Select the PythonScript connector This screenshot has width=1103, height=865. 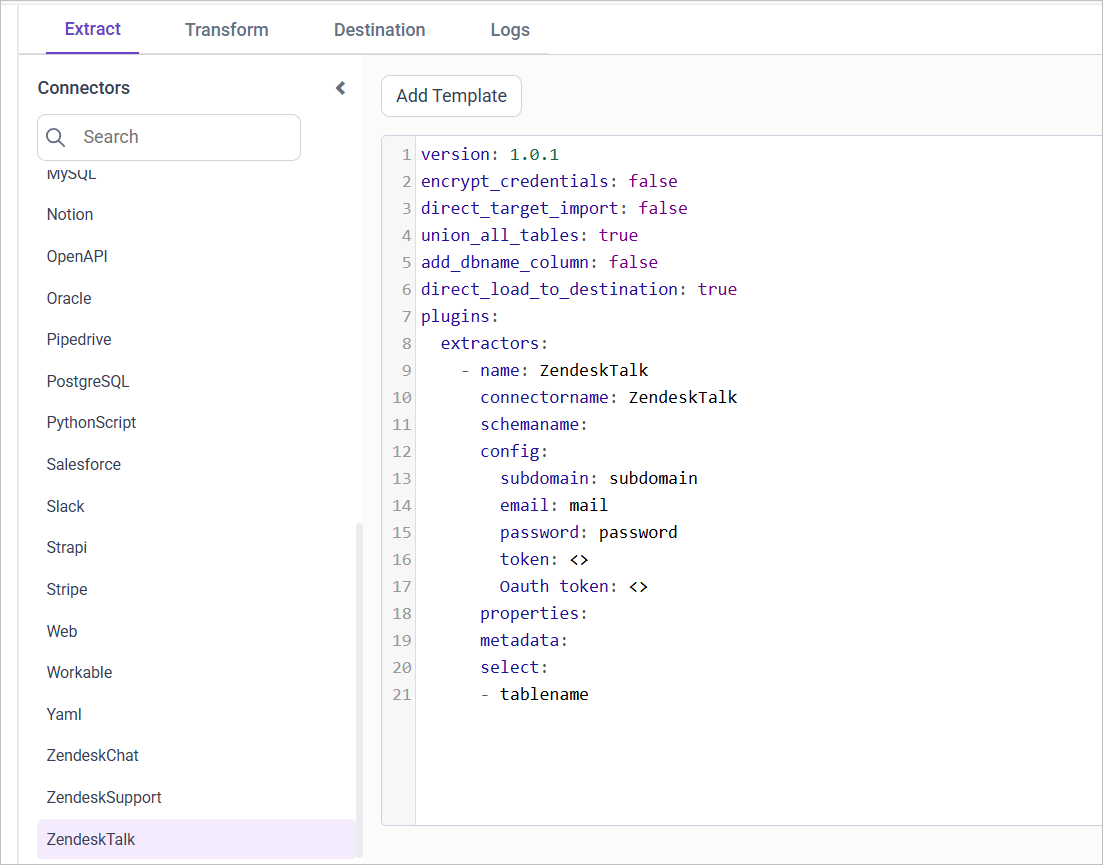(x=91, y=422)
